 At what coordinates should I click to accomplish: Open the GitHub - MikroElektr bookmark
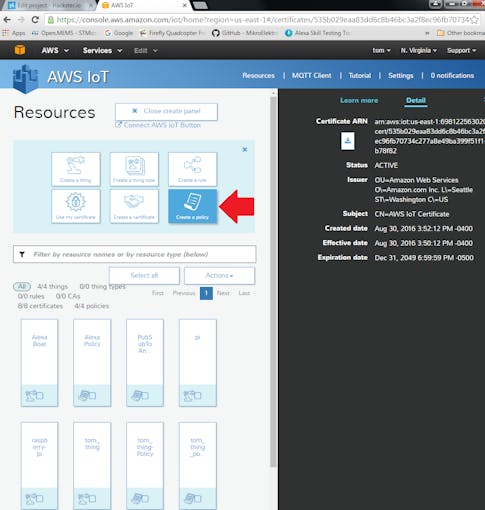tap(244, 33)
